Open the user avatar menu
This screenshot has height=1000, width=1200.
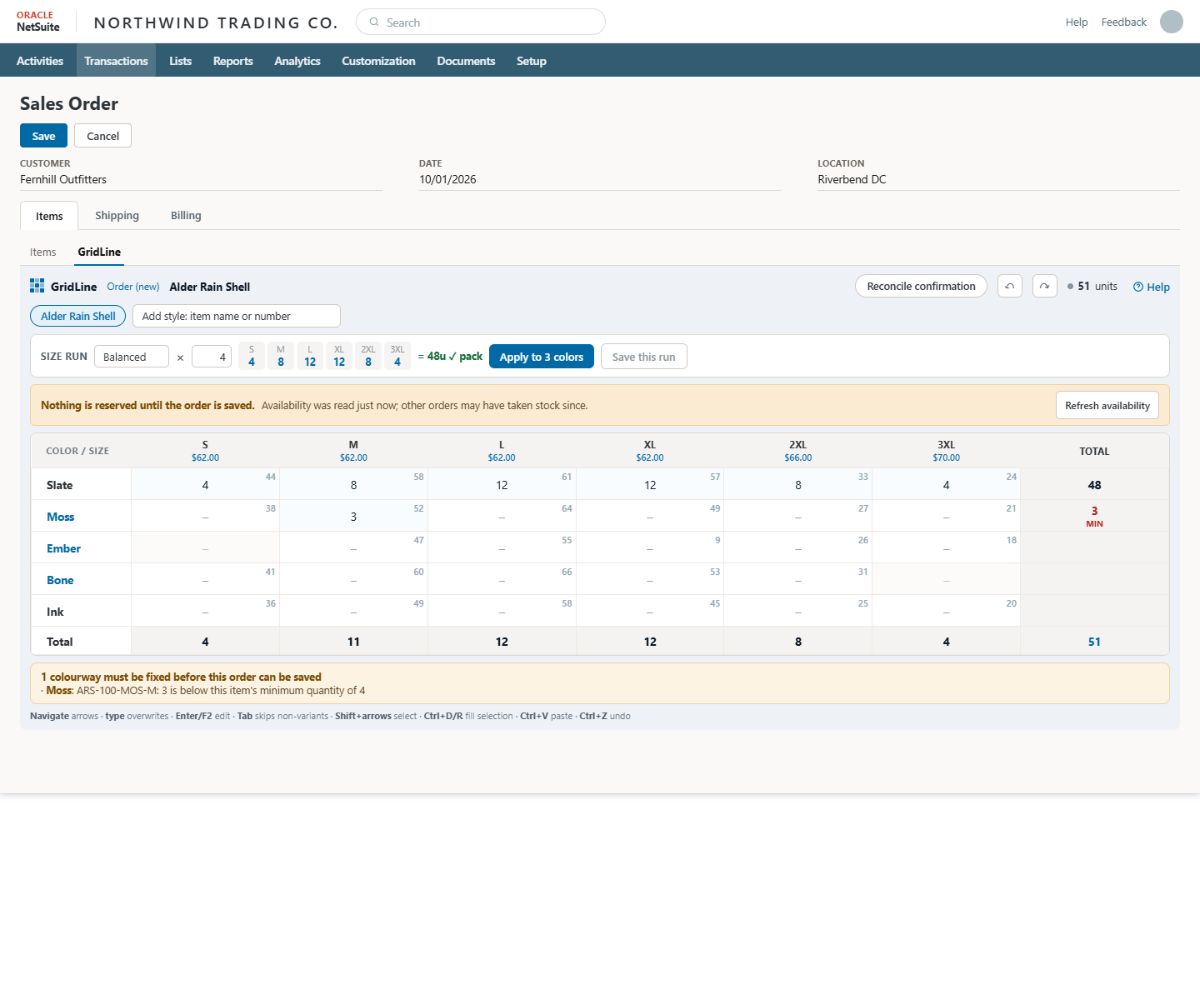coord(1171,22)
